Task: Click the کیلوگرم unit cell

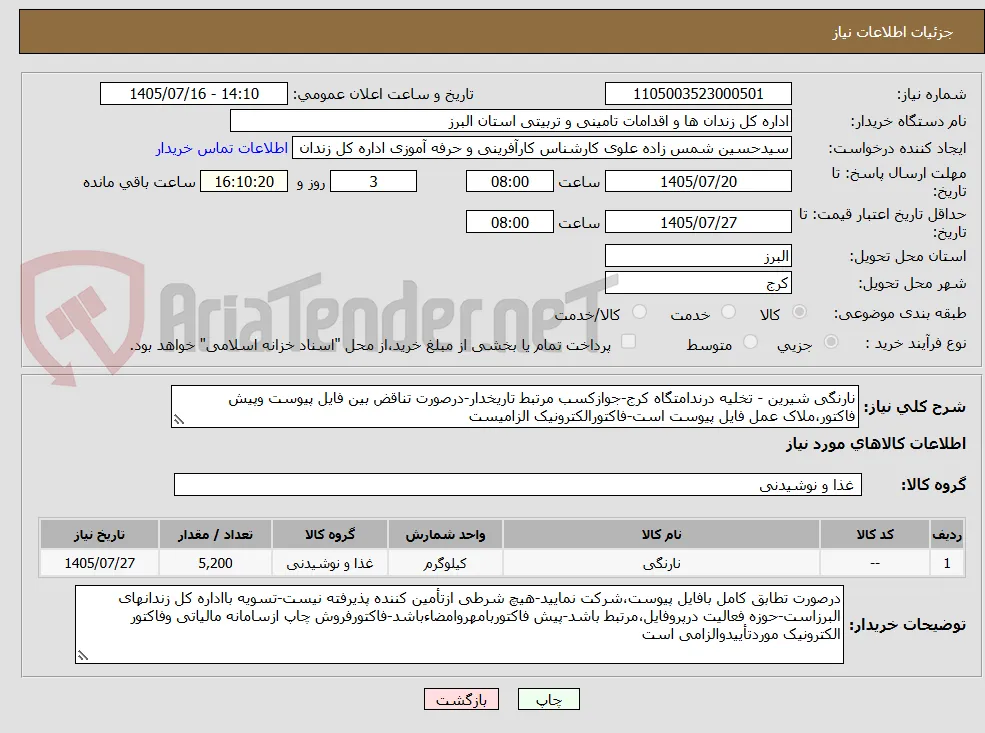Action: [445, 563]
